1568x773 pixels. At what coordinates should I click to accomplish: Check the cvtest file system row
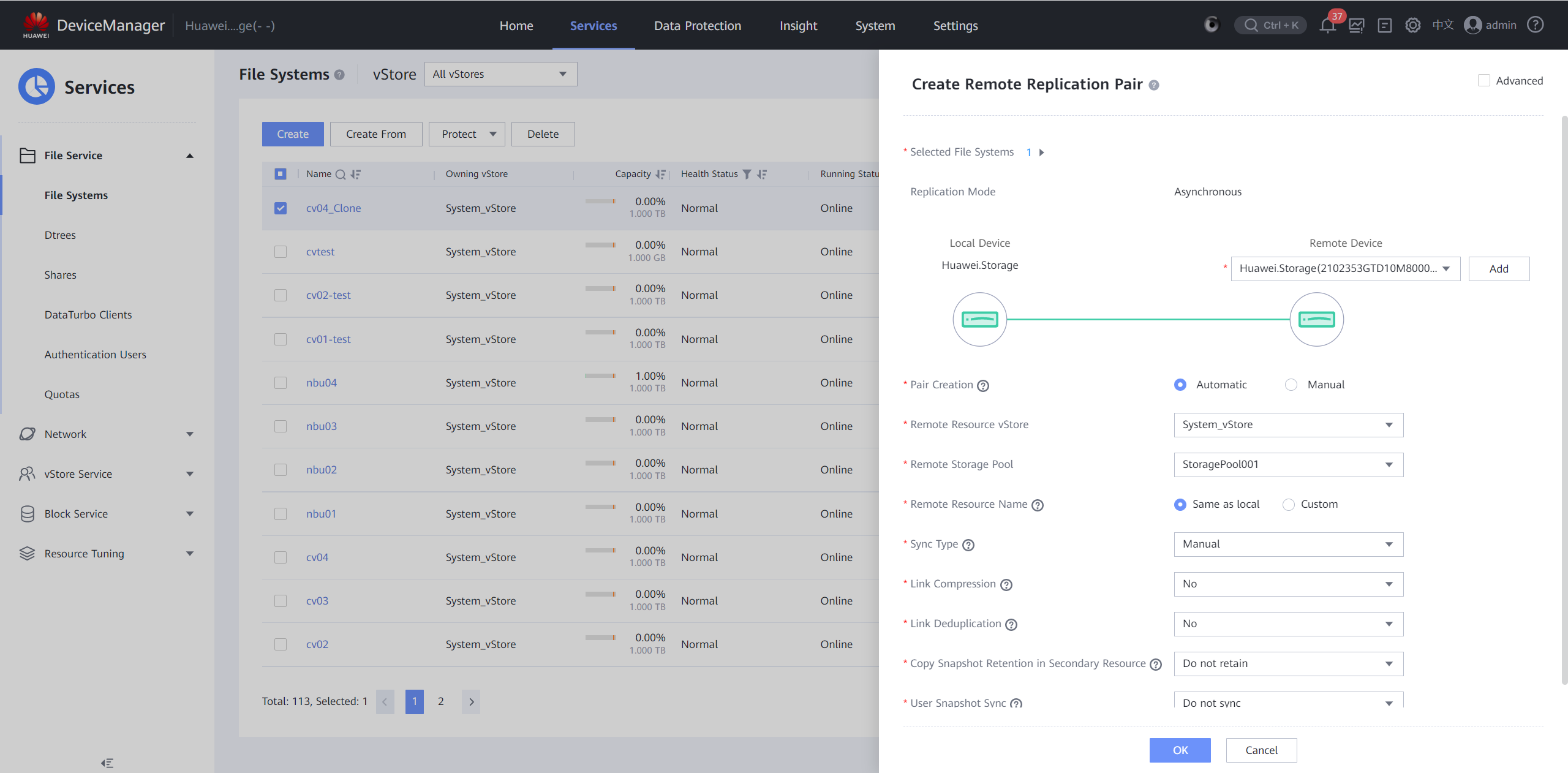click(x=281, y=252)
